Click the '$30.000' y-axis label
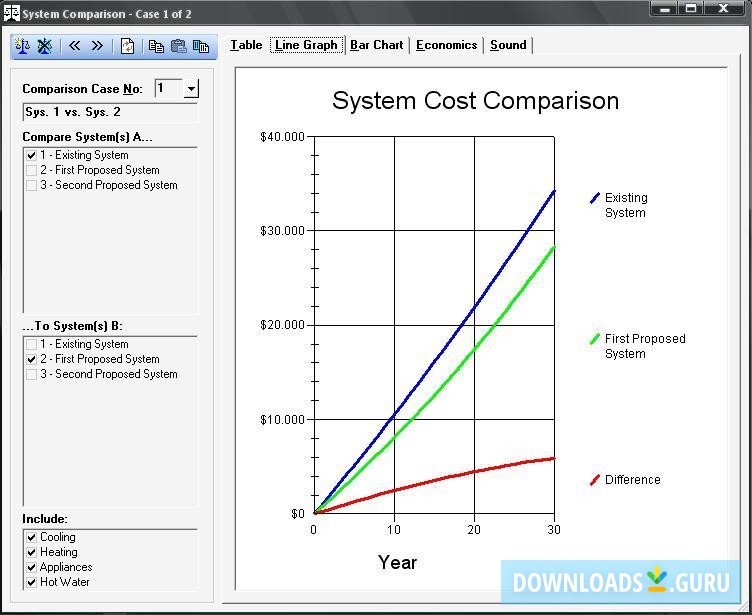 click(x=282, y=231)
